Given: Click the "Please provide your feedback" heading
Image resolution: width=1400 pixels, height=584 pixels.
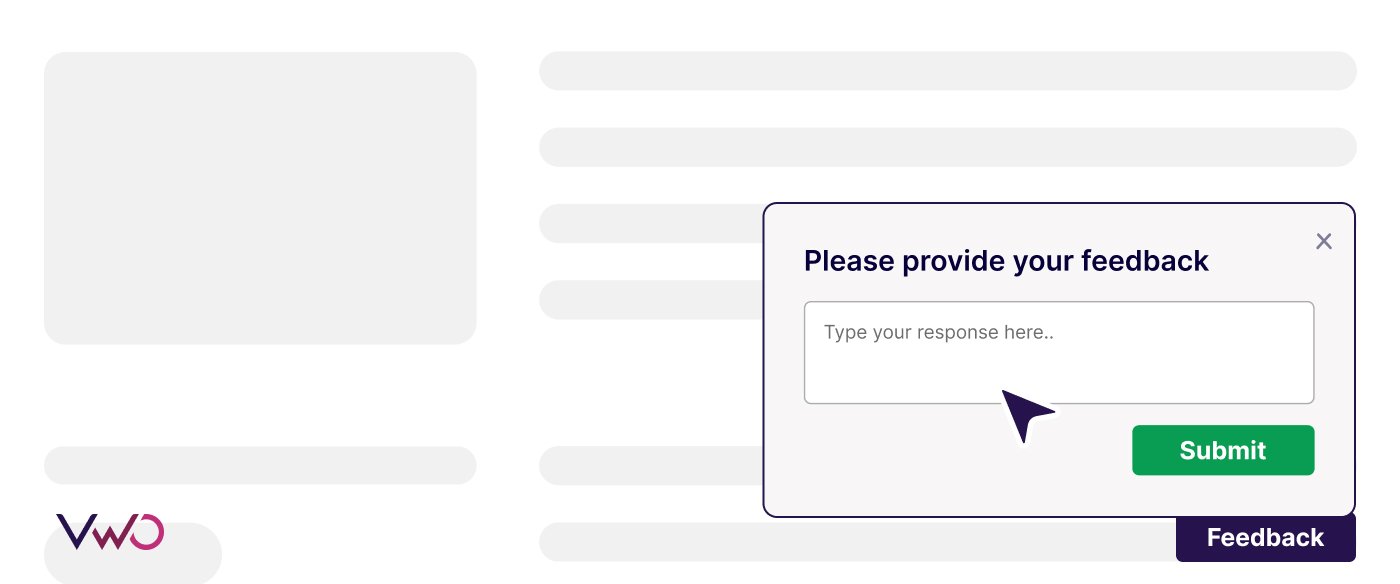Looking at the screenshot, I should (1006, 261).
